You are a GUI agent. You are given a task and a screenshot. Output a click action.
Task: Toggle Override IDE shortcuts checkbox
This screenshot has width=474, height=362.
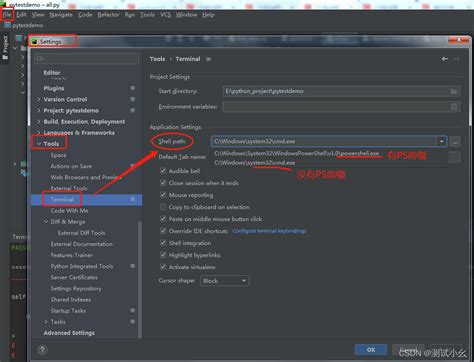pyautogui.click(x=163, y=231)
